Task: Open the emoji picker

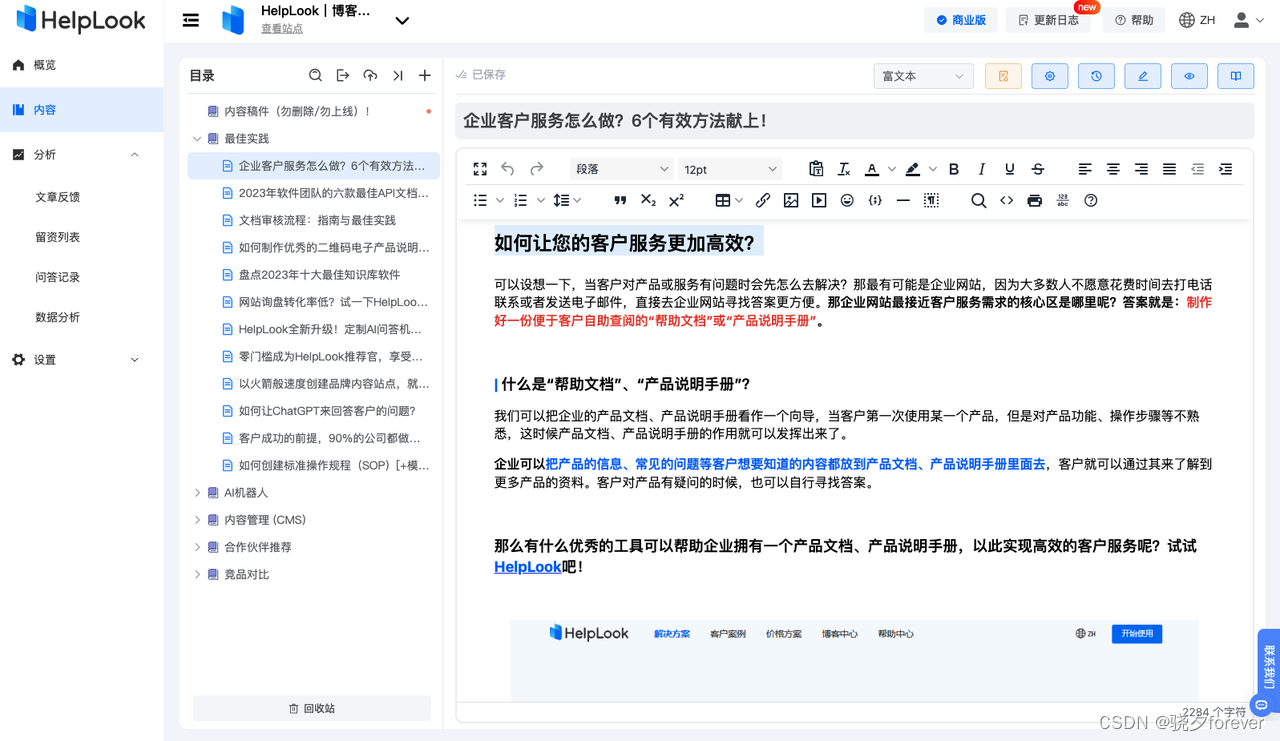Action: point(847,201)
